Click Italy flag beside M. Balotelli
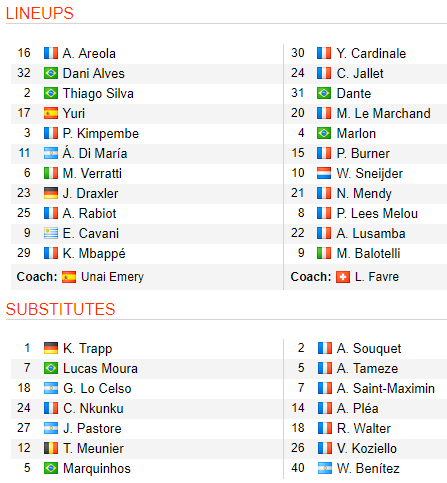The width and height of the screenshot is (447, 483). click(324, 253)
